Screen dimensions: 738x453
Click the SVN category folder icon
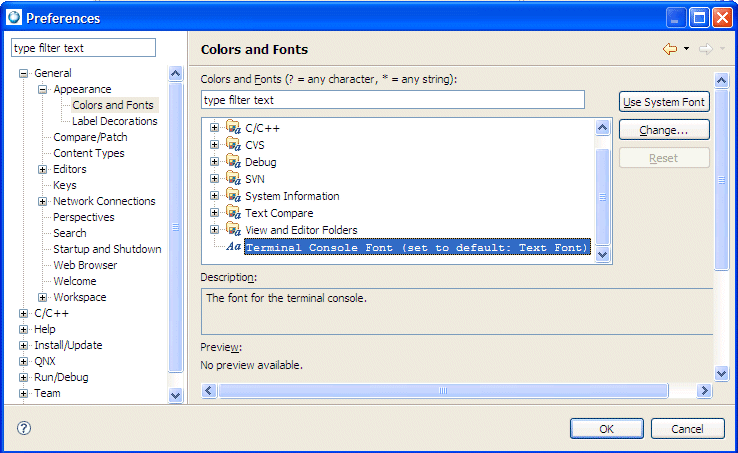pyautogui.click(x=233, y=179)
